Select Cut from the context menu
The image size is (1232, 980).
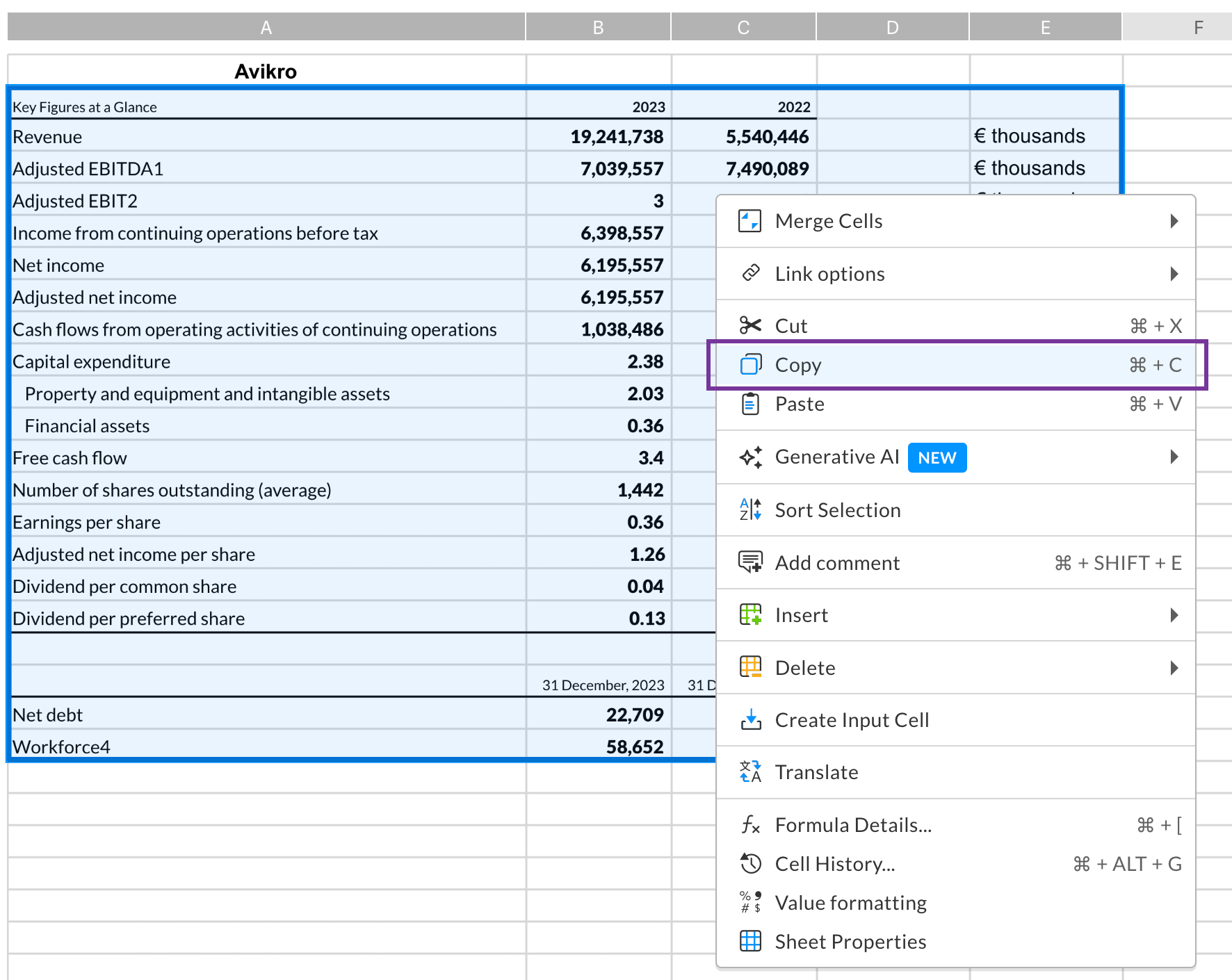coord(956,325)
